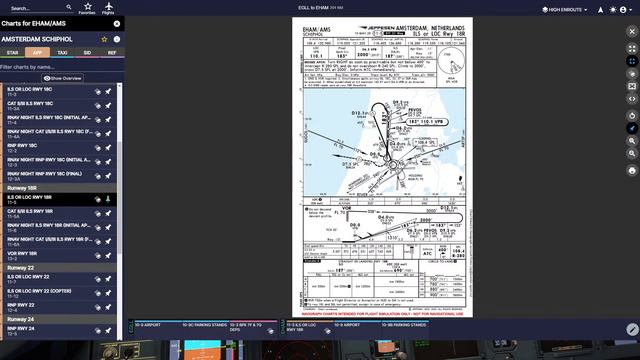Click the chart list scrollbar
Screen dimensions: 640x360
click(x=120, y=198)
